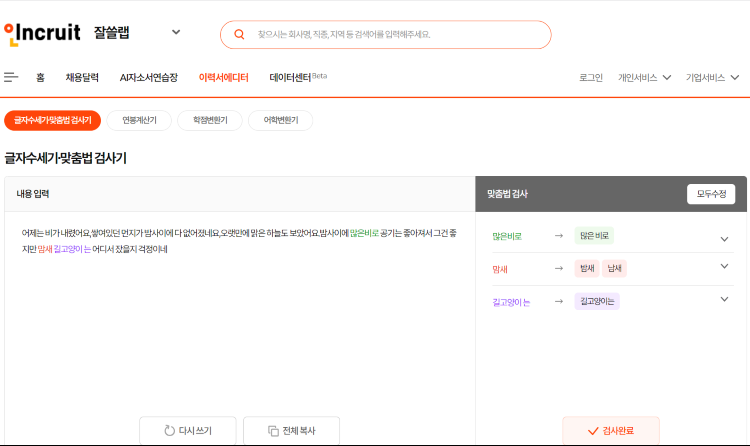Viewport: 750px width, 446px height.
Task: Click the 많은비로 error label in results
Action: [x=507, y=236]
